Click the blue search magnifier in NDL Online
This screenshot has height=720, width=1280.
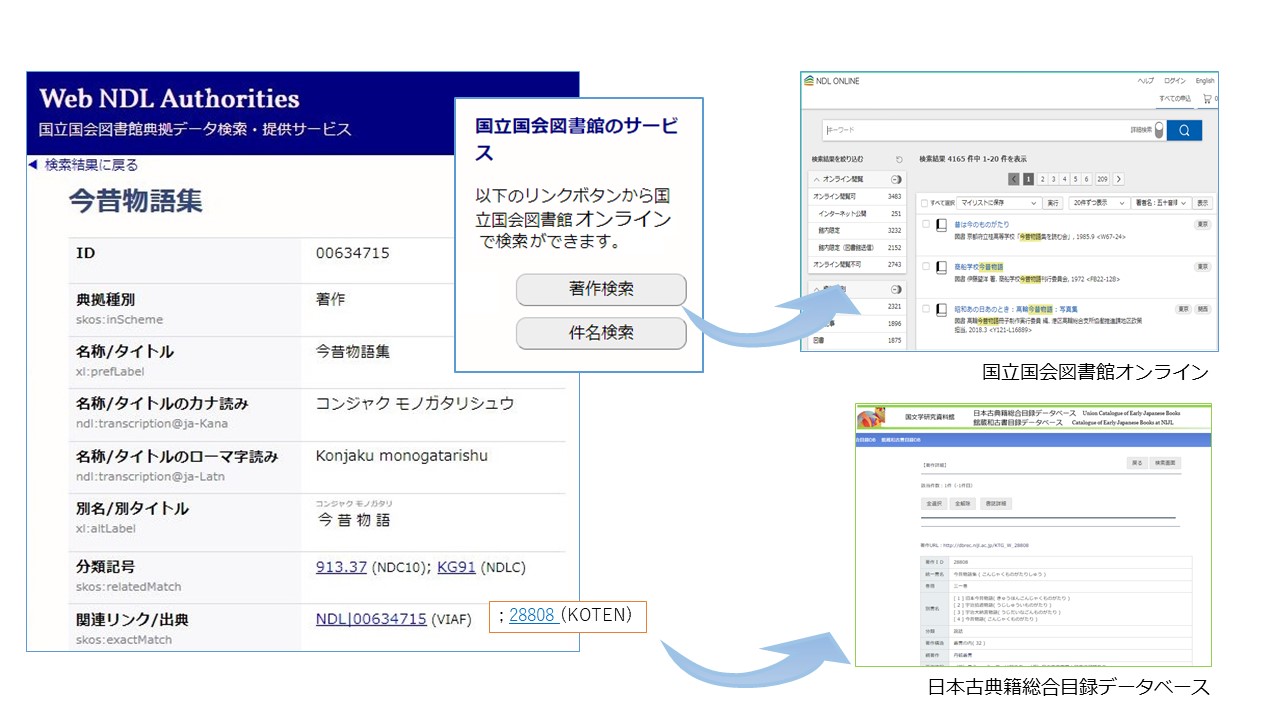point(1184,130)
